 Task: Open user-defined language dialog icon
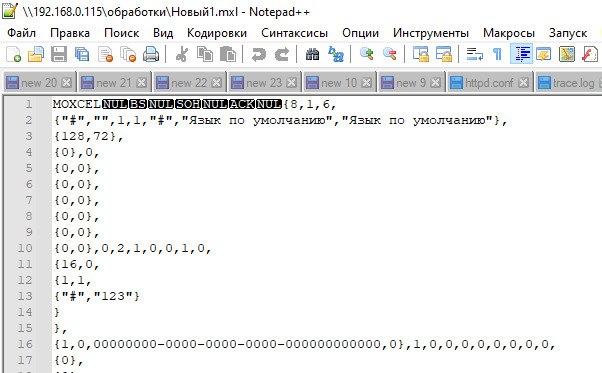pos(544,54)
